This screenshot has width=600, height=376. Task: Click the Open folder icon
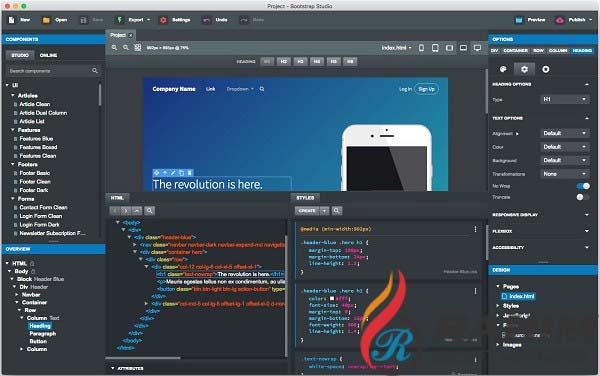46,20
